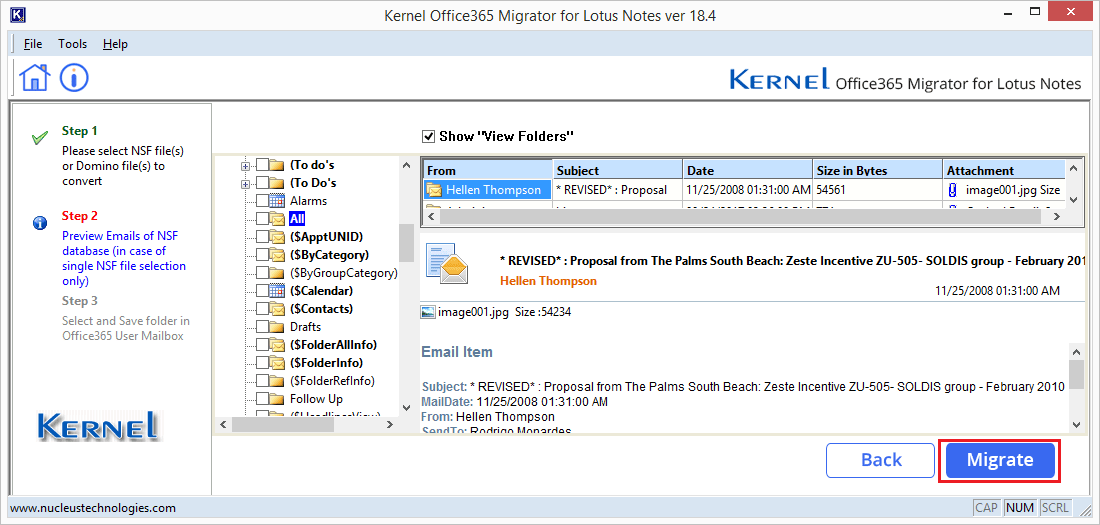Screen dimensions: 1100x525
Task: Click folder tree scroll-down arrow
Action: click(406, 408)
